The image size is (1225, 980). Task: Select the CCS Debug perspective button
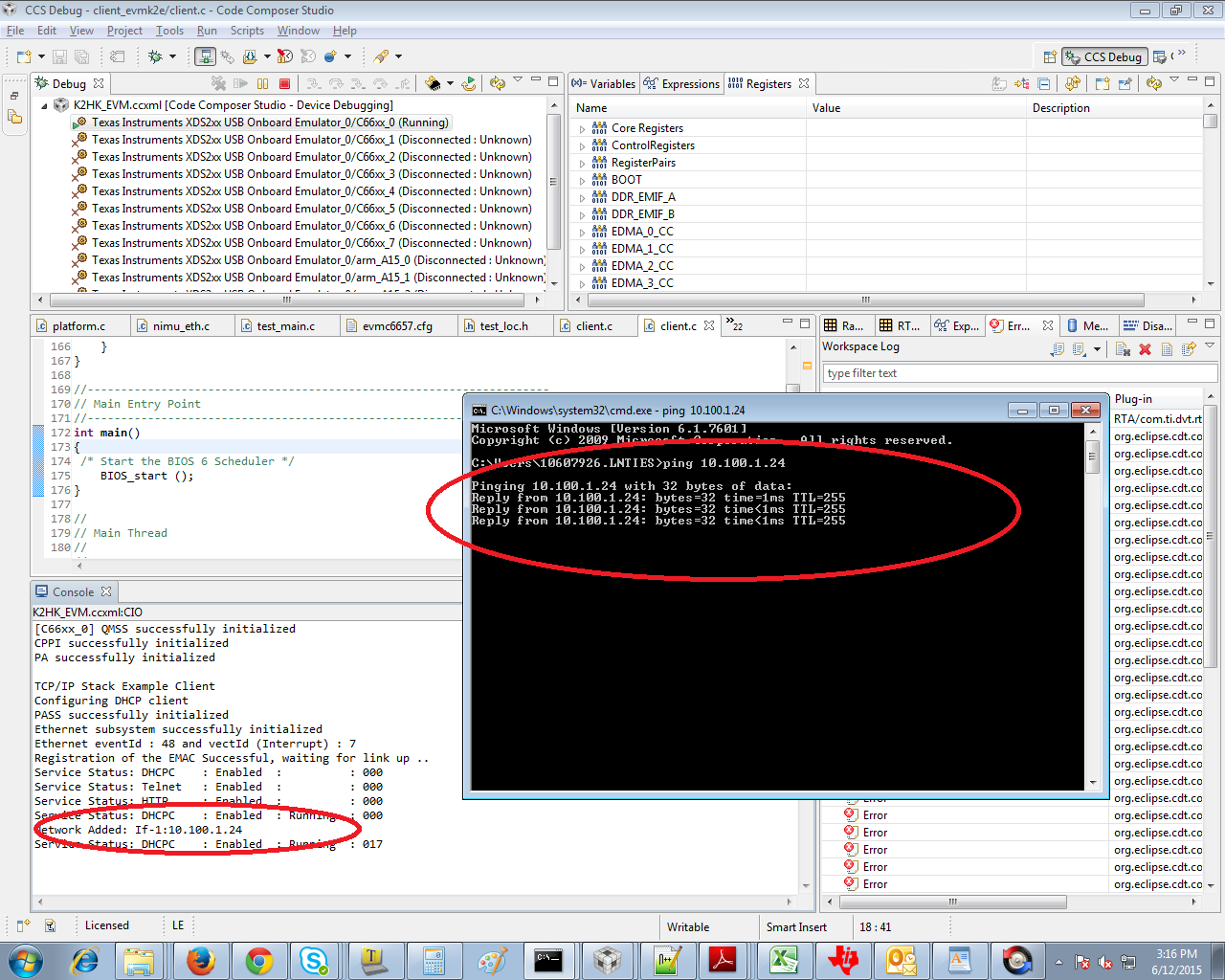point(1104,57)
